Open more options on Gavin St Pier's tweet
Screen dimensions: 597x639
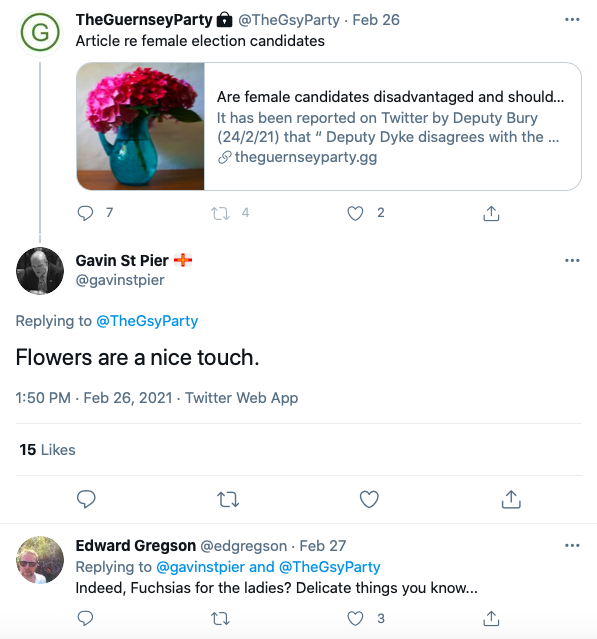click(572, 260)
